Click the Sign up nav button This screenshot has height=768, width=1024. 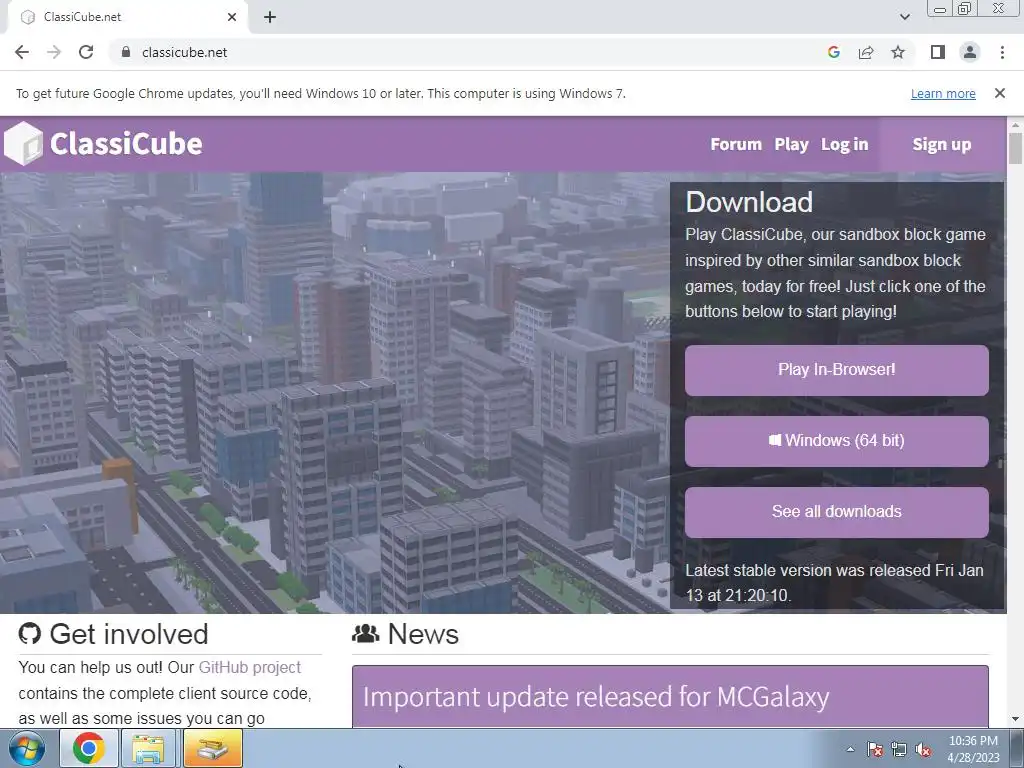click(942, 144)
